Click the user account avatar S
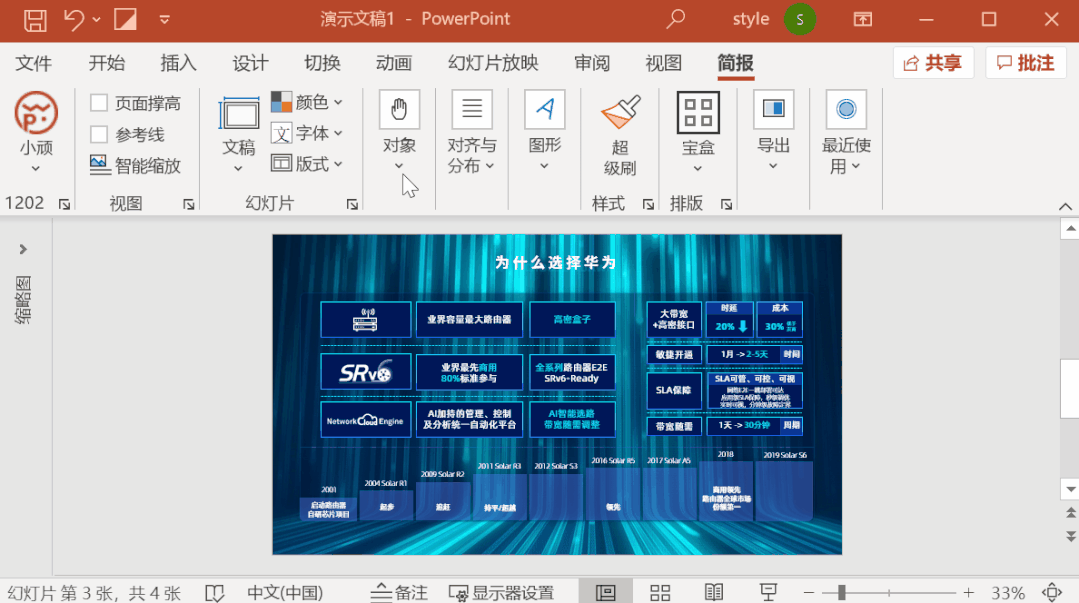This screenshot has width=1079, height=603. 800,19
